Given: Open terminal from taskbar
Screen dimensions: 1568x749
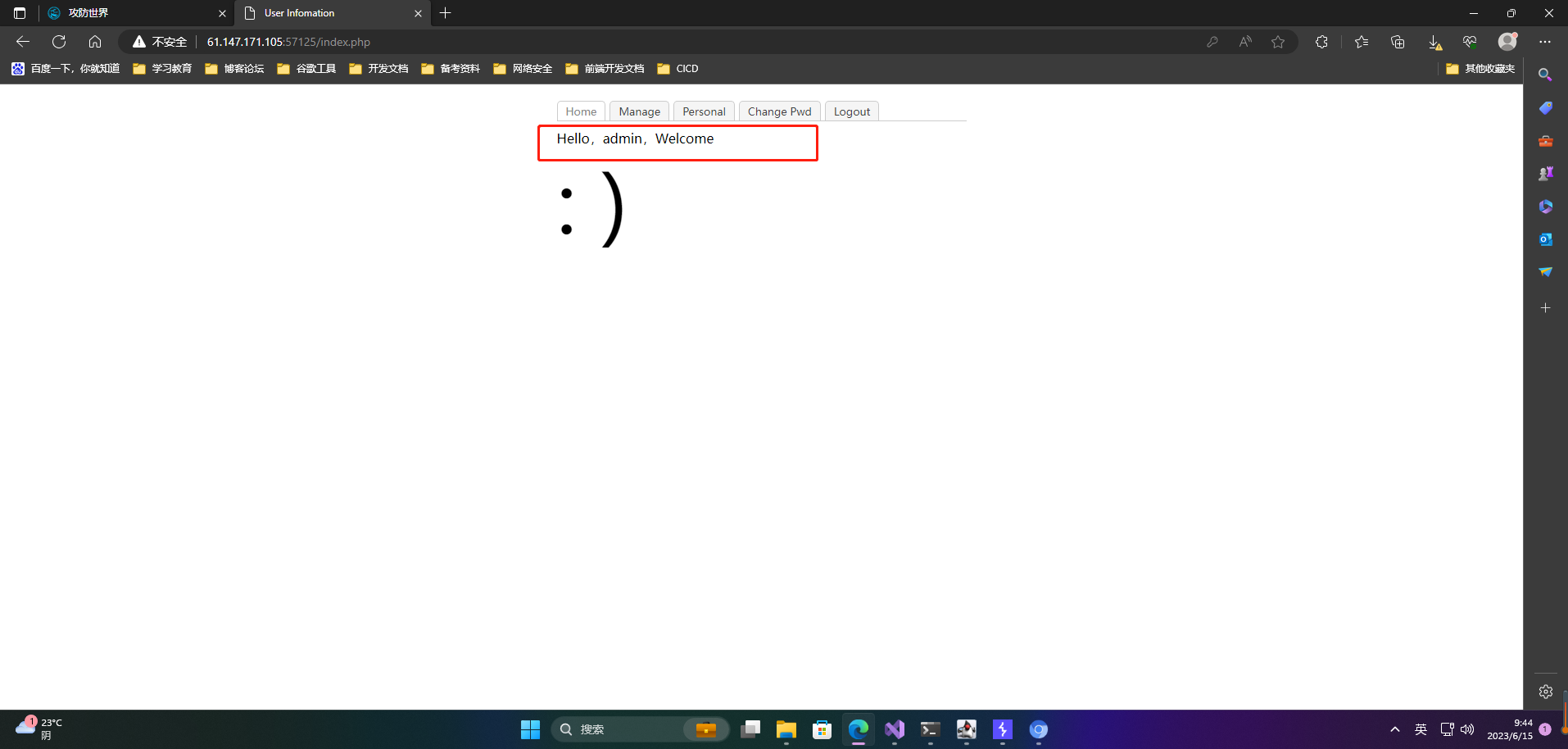Looking at the screenshot, I should [930, 729].
